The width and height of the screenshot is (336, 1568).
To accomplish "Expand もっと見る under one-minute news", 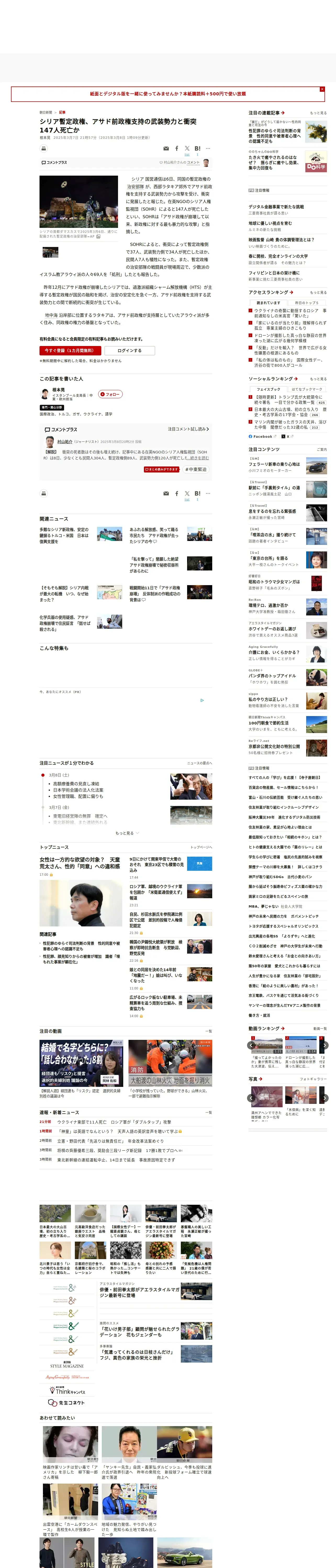I will 127,833.
